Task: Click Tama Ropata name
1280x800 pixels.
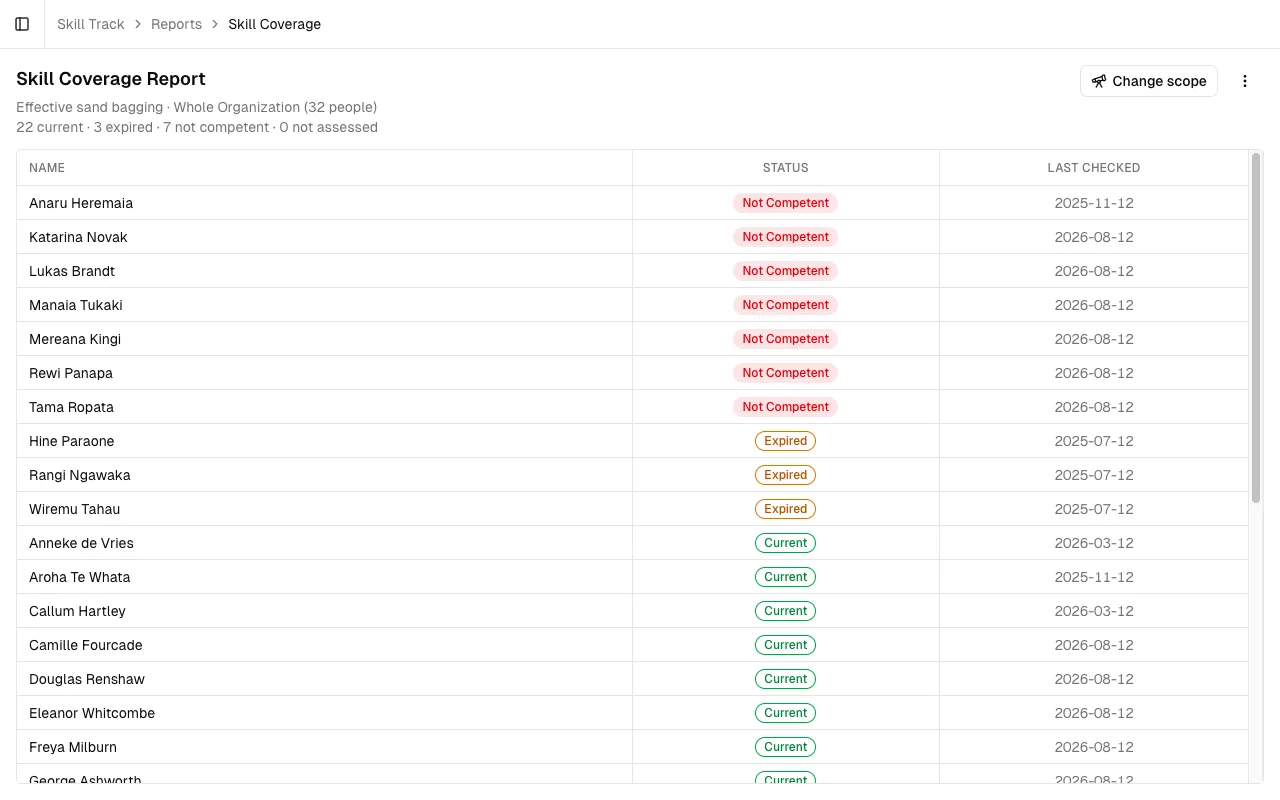Action: [x=71, y=407]
